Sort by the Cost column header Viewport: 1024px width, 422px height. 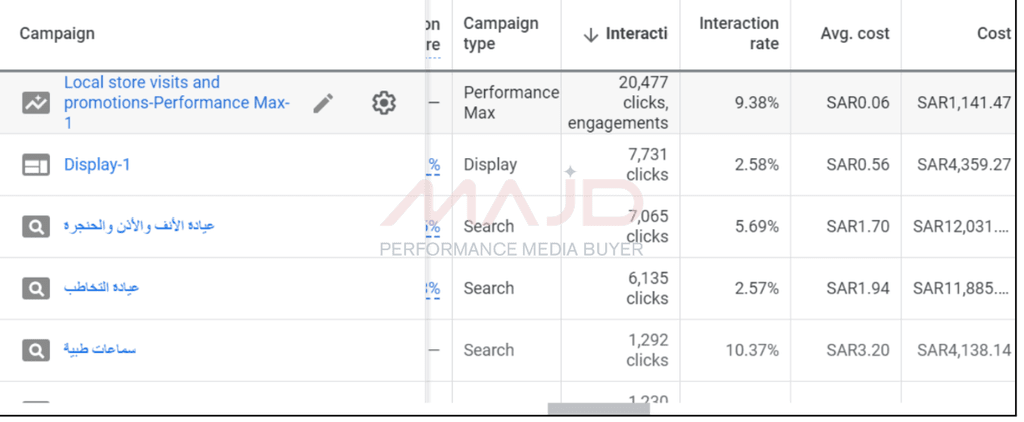(x=993, y=33)
